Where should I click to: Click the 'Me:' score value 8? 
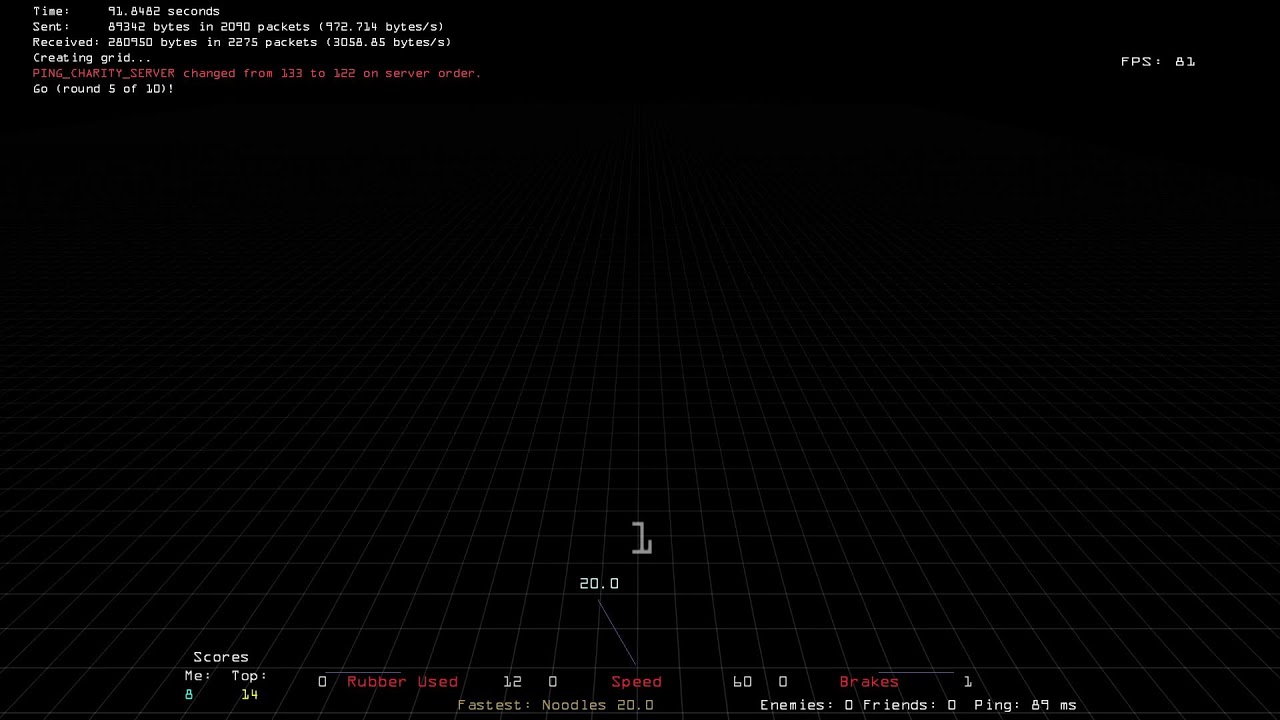[188, 694]
